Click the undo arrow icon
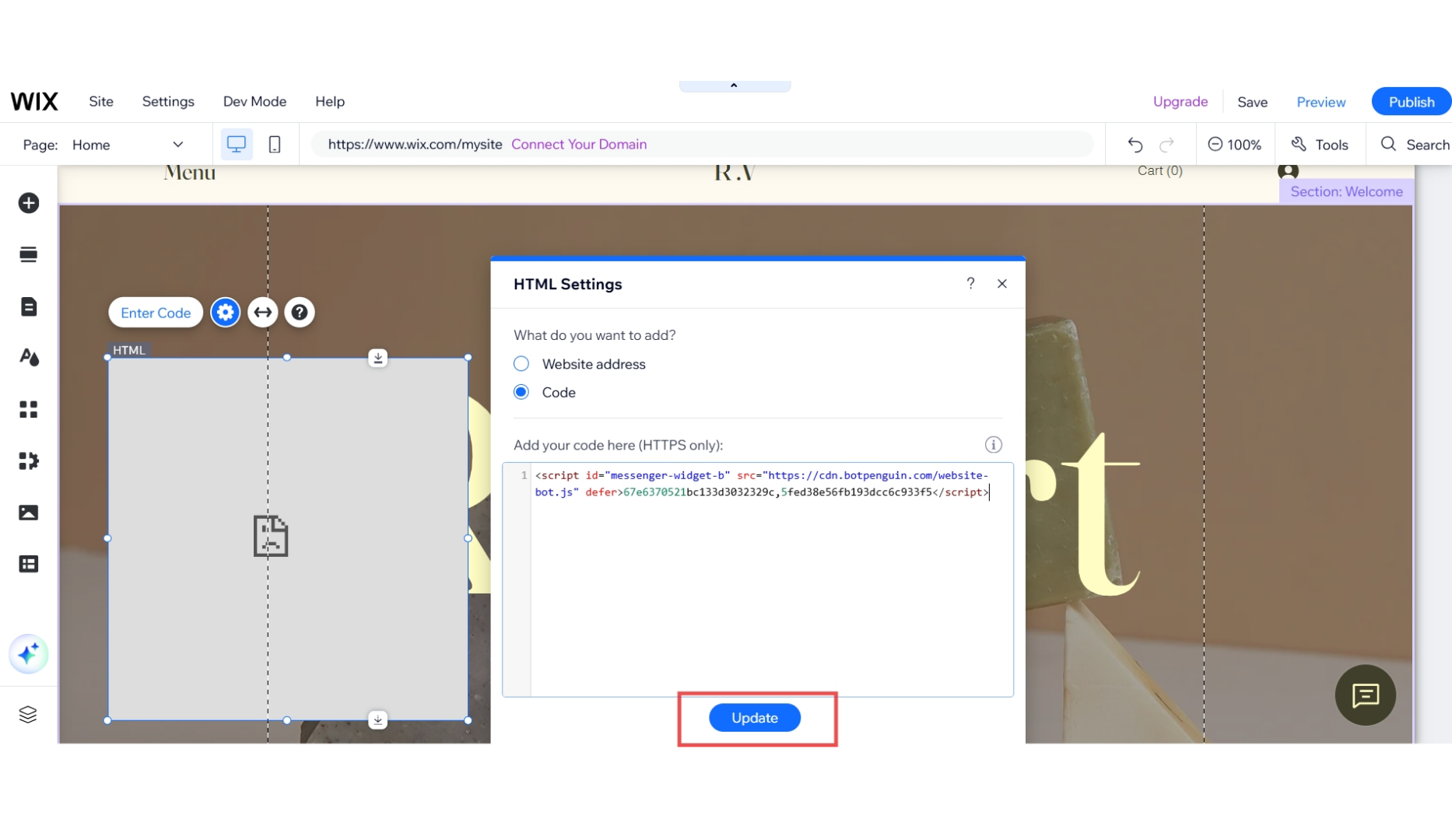Viewport: 1452px width, 840px height. pyautogui.click(x=1135, y=144)
